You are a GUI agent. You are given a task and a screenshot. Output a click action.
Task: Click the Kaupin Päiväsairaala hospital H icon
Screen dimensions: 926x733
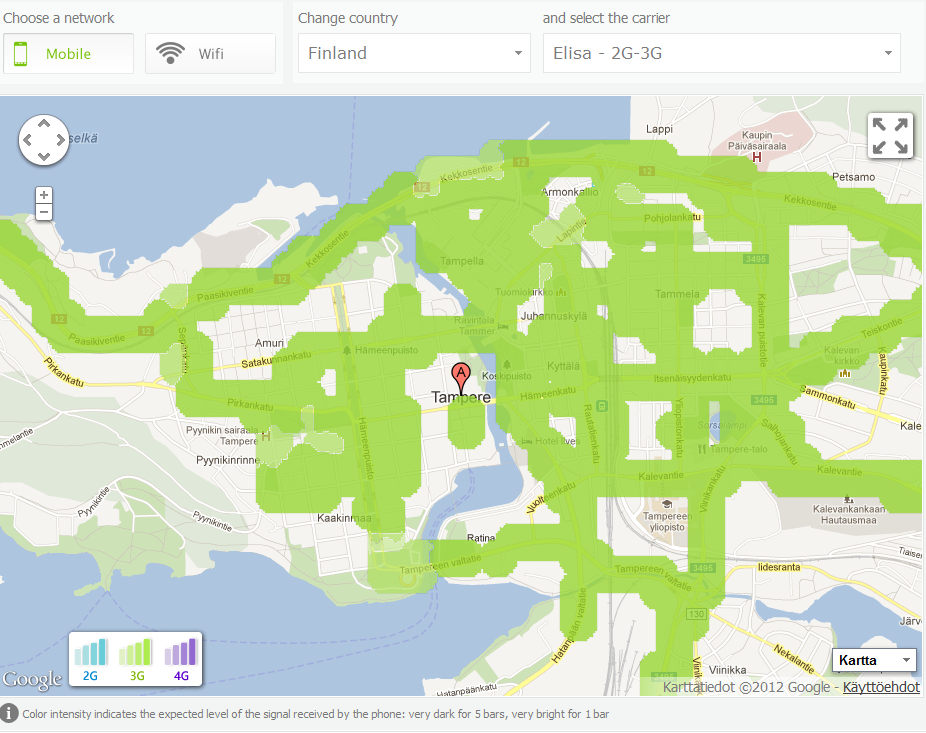(x=757, y=157)
